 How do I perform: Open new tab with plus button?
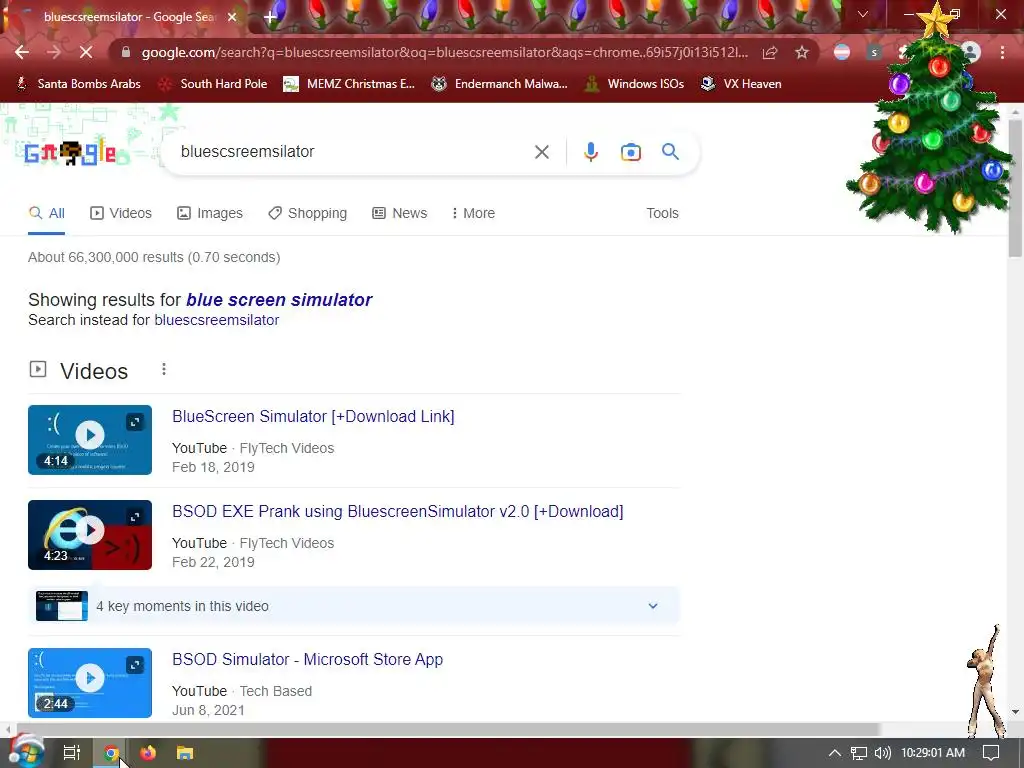tap(270, 17)
